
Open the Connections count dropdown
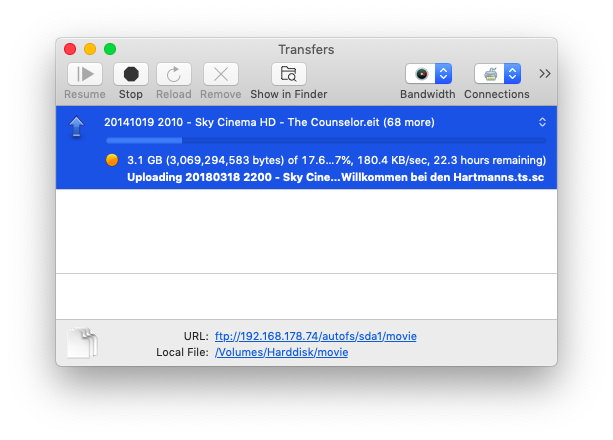tap(497, 74)
